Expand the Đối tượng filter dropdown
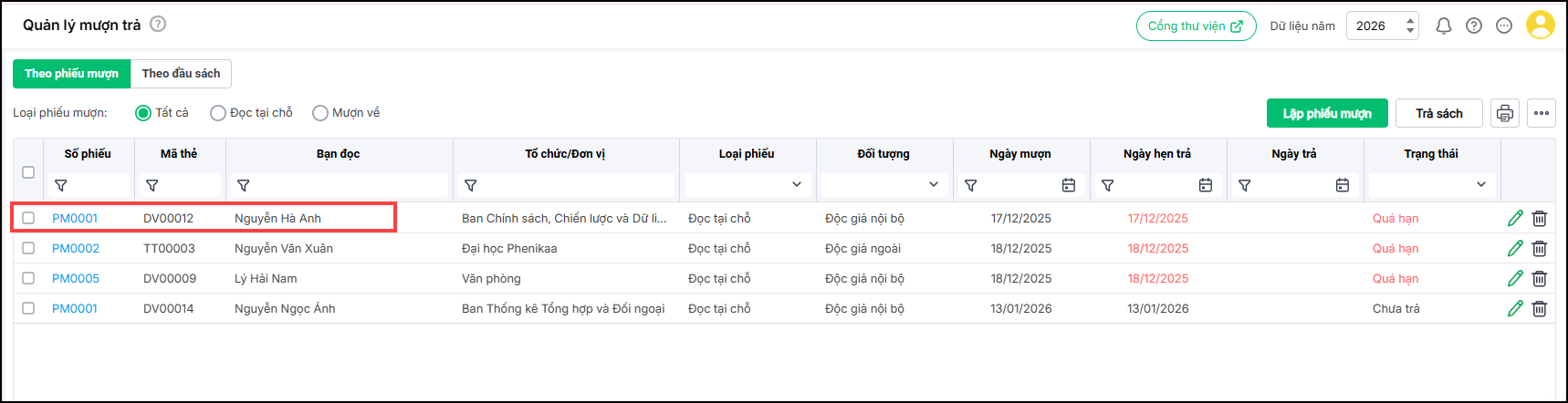 pyautogui.click(x=933, y=185)
